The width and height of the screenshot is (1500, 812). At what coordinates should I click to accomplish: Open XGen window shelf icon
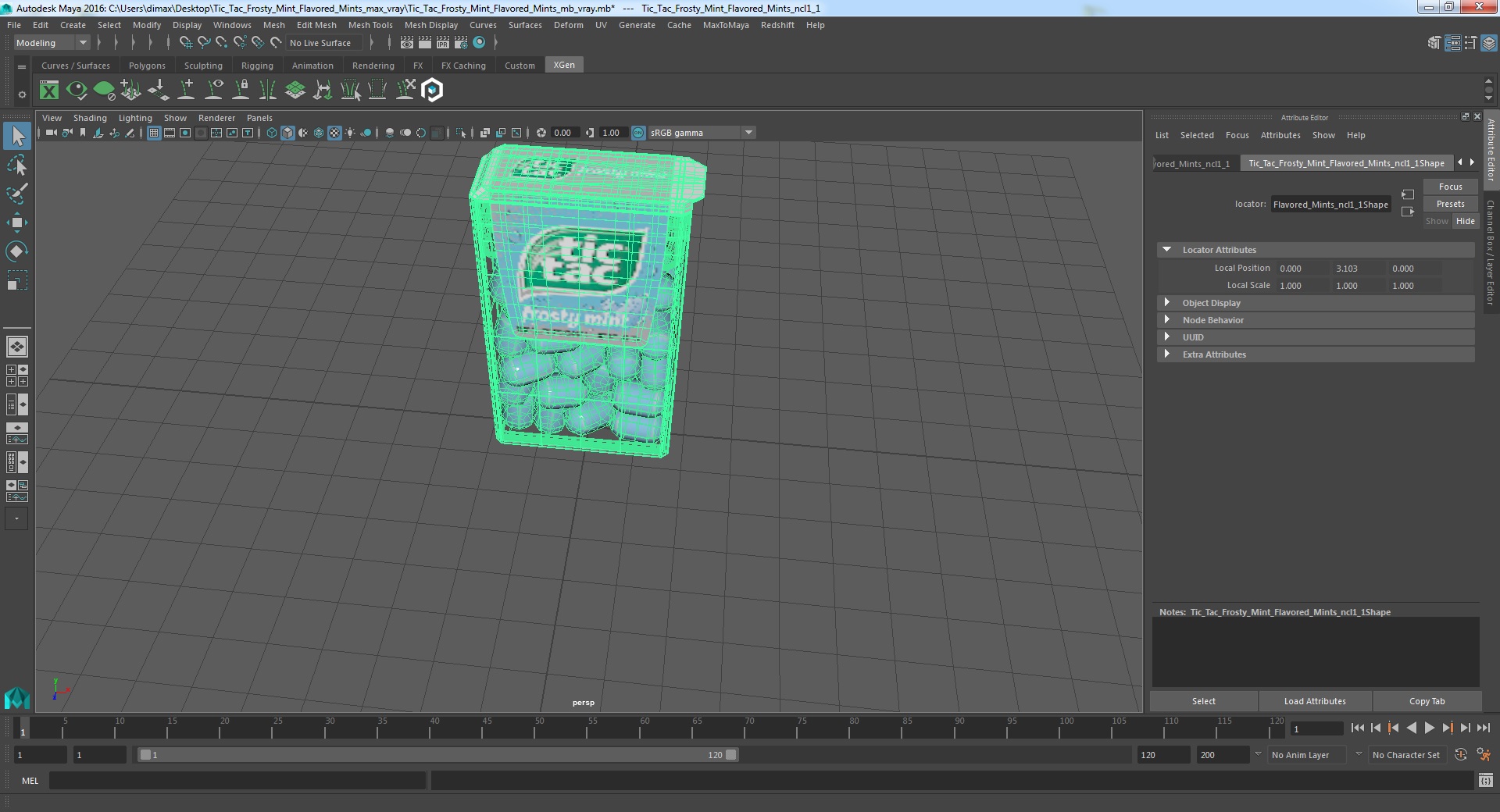point(49,91)
